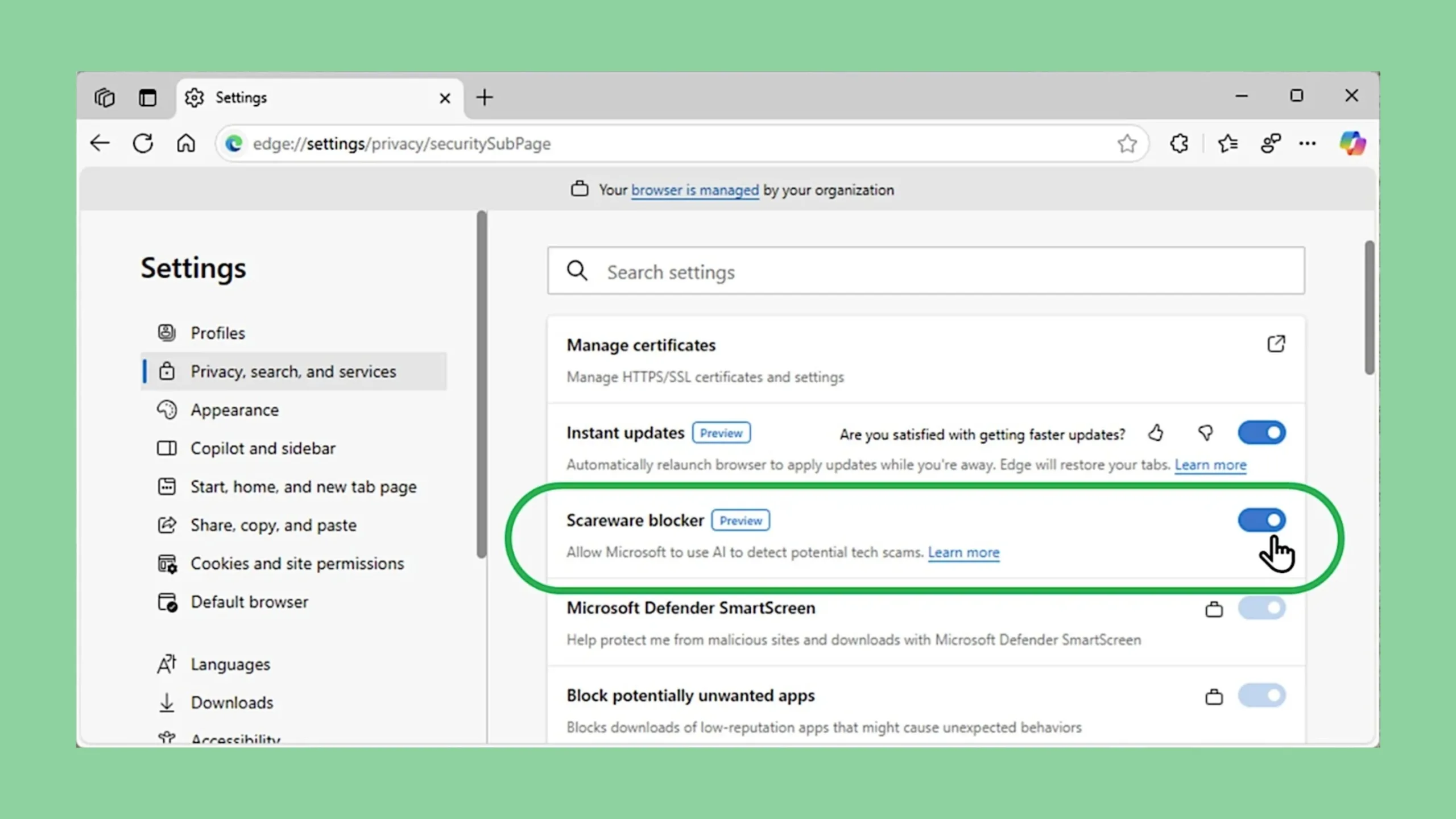Toggle Microsoft Defender SmartScreen switch
The height and width of the screenshot is (819, 1456).
pos(1261,608)
